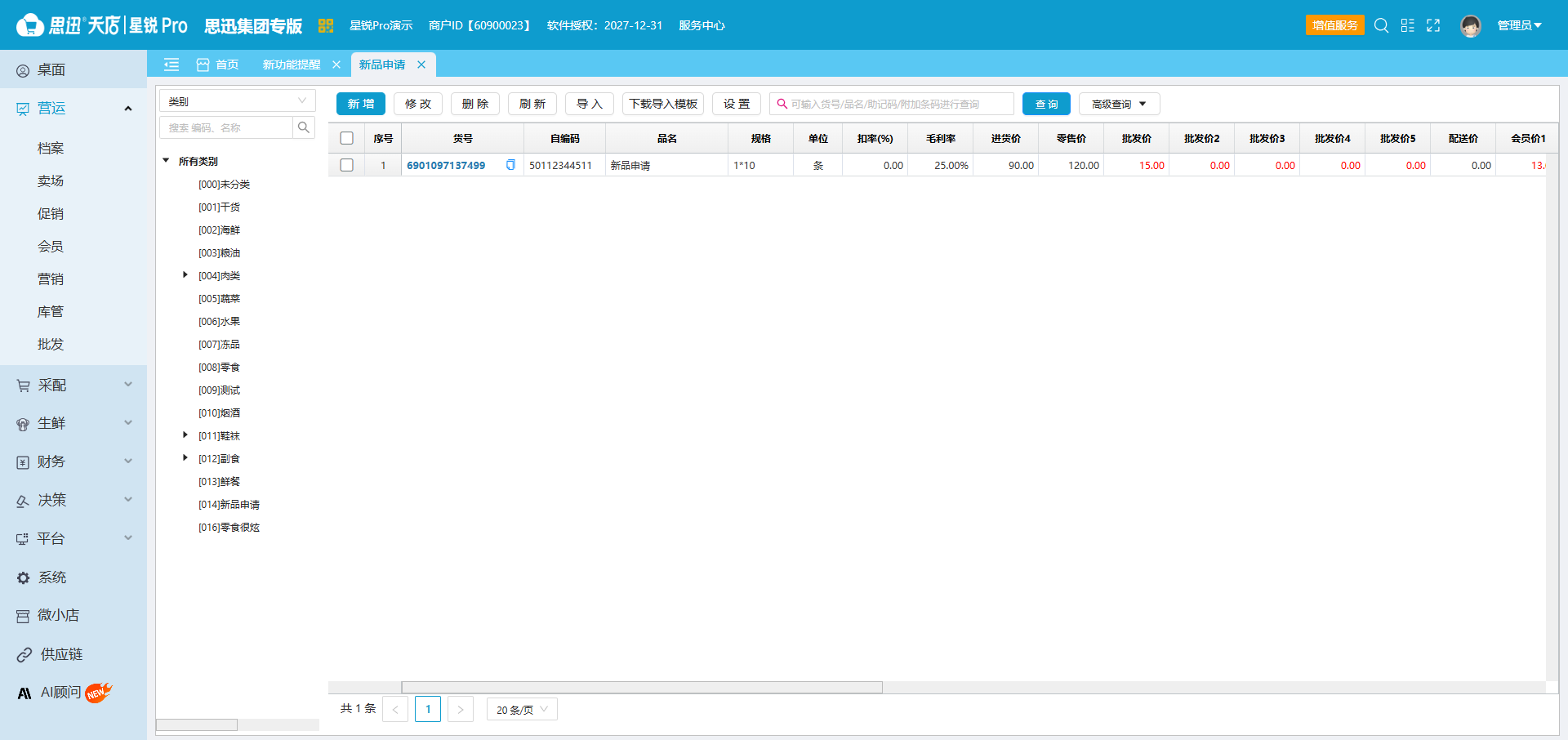Open the 档案 submenu item

pos(51,149)
